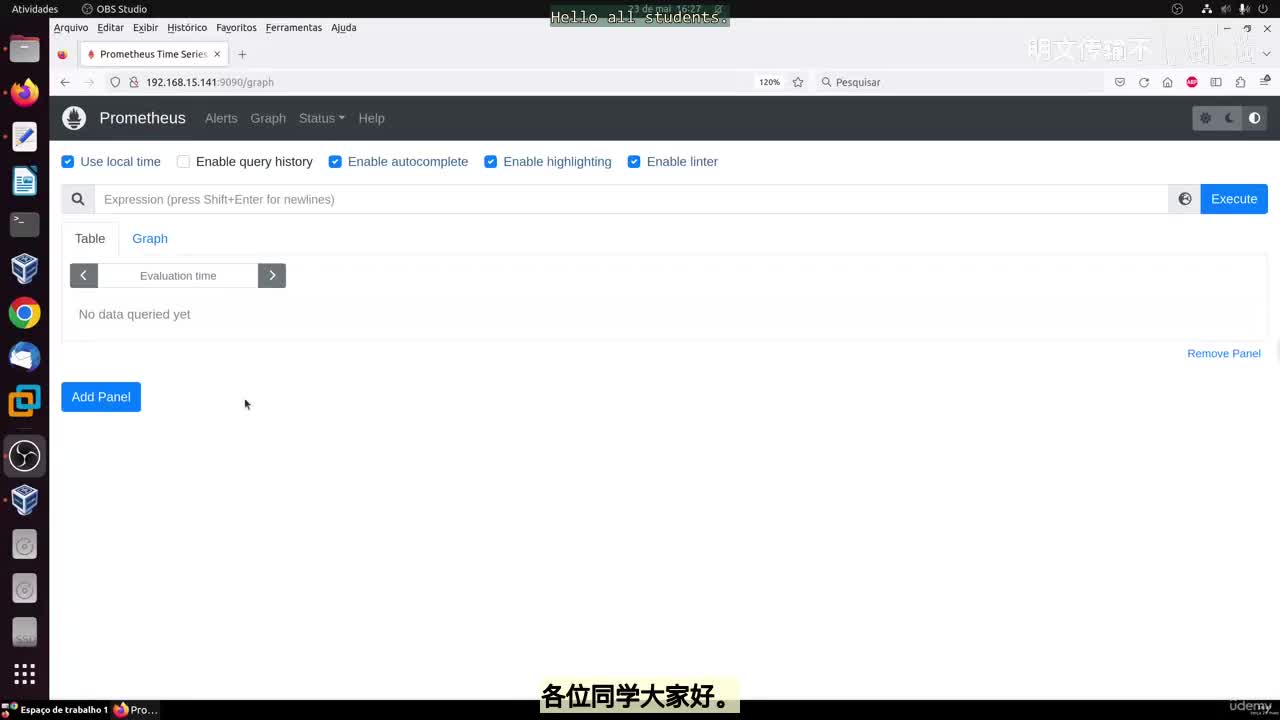Click the Prometheus brand title

coord(142,118)
